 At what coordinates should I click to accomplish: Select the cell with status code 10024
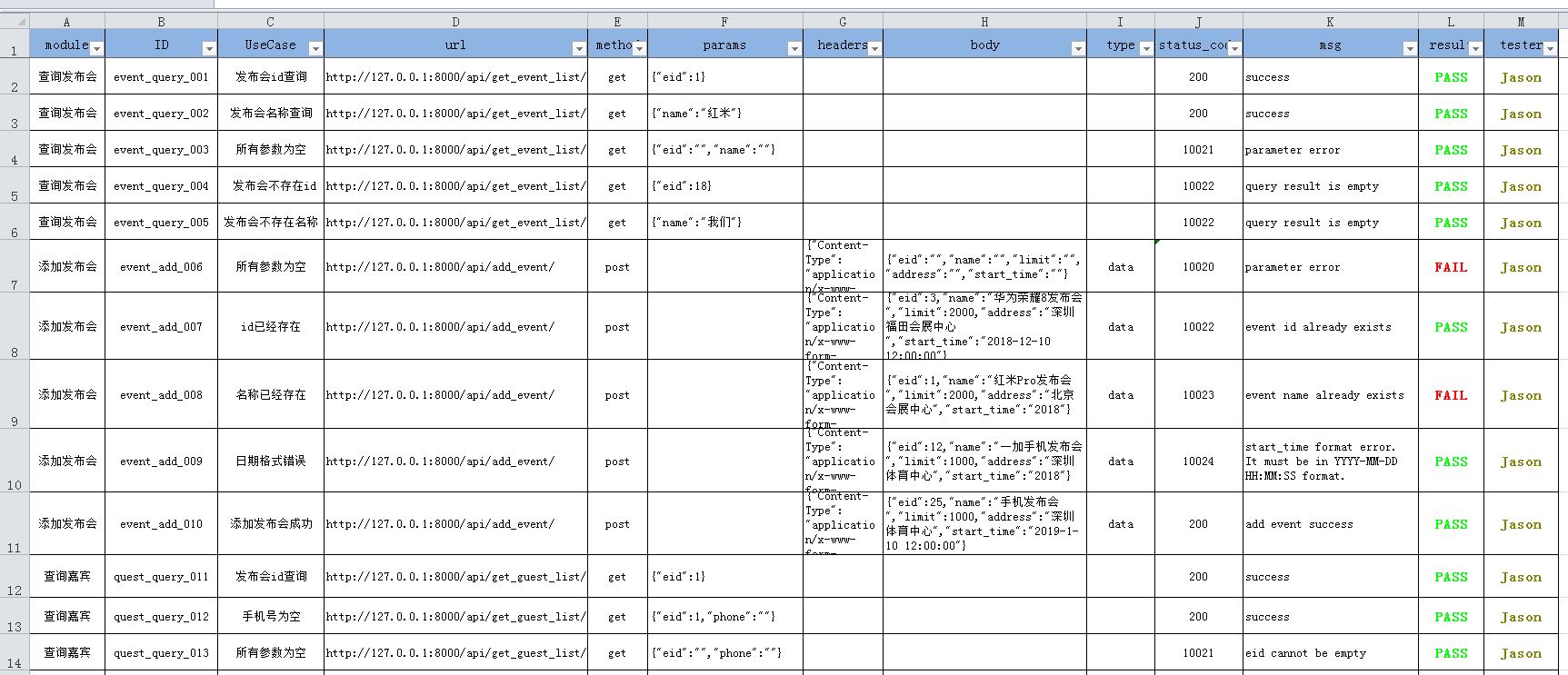pos(1198,462)
